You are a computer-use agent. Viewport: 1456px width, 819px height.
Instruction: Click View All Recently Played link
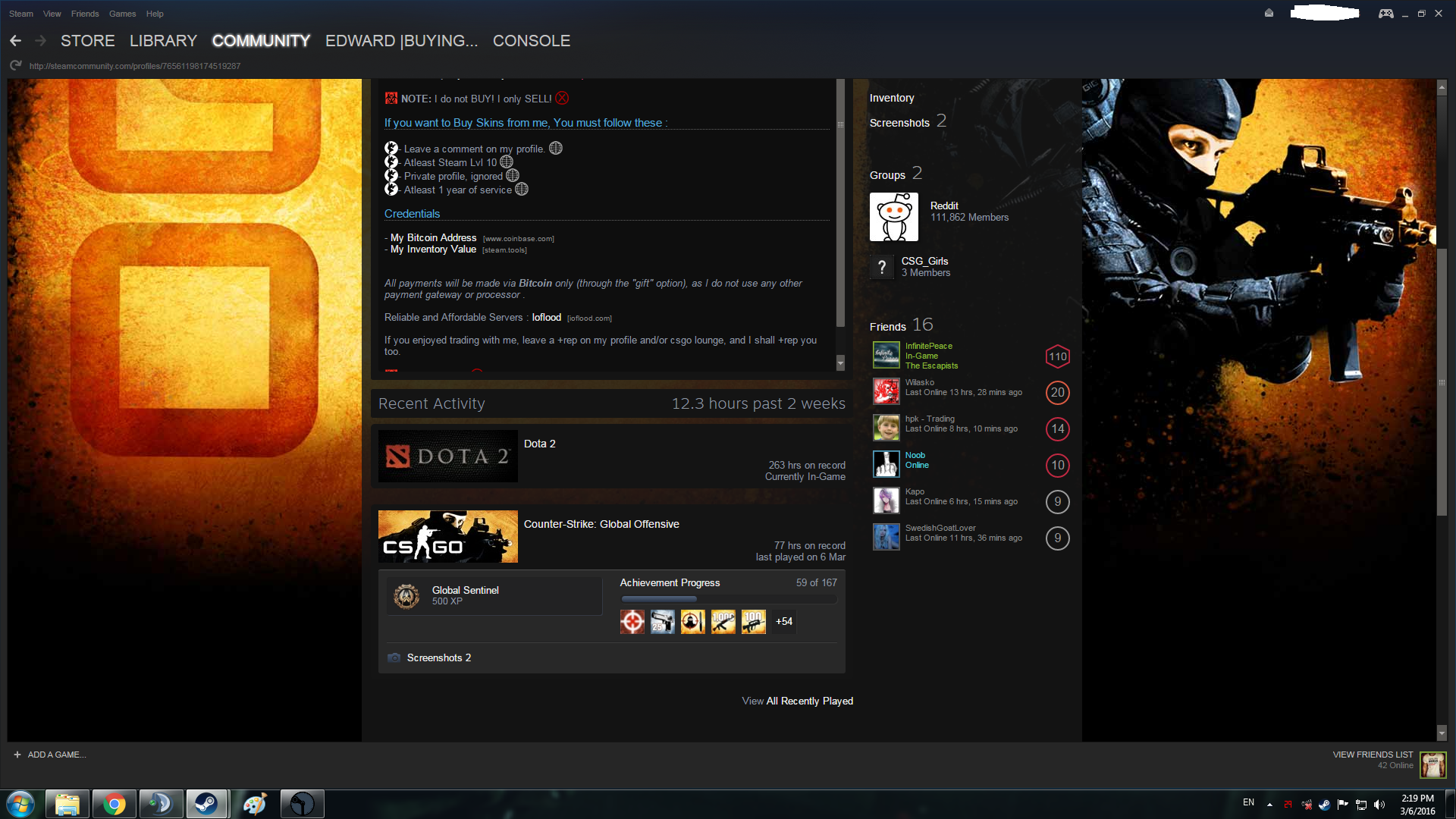point(797,701)
